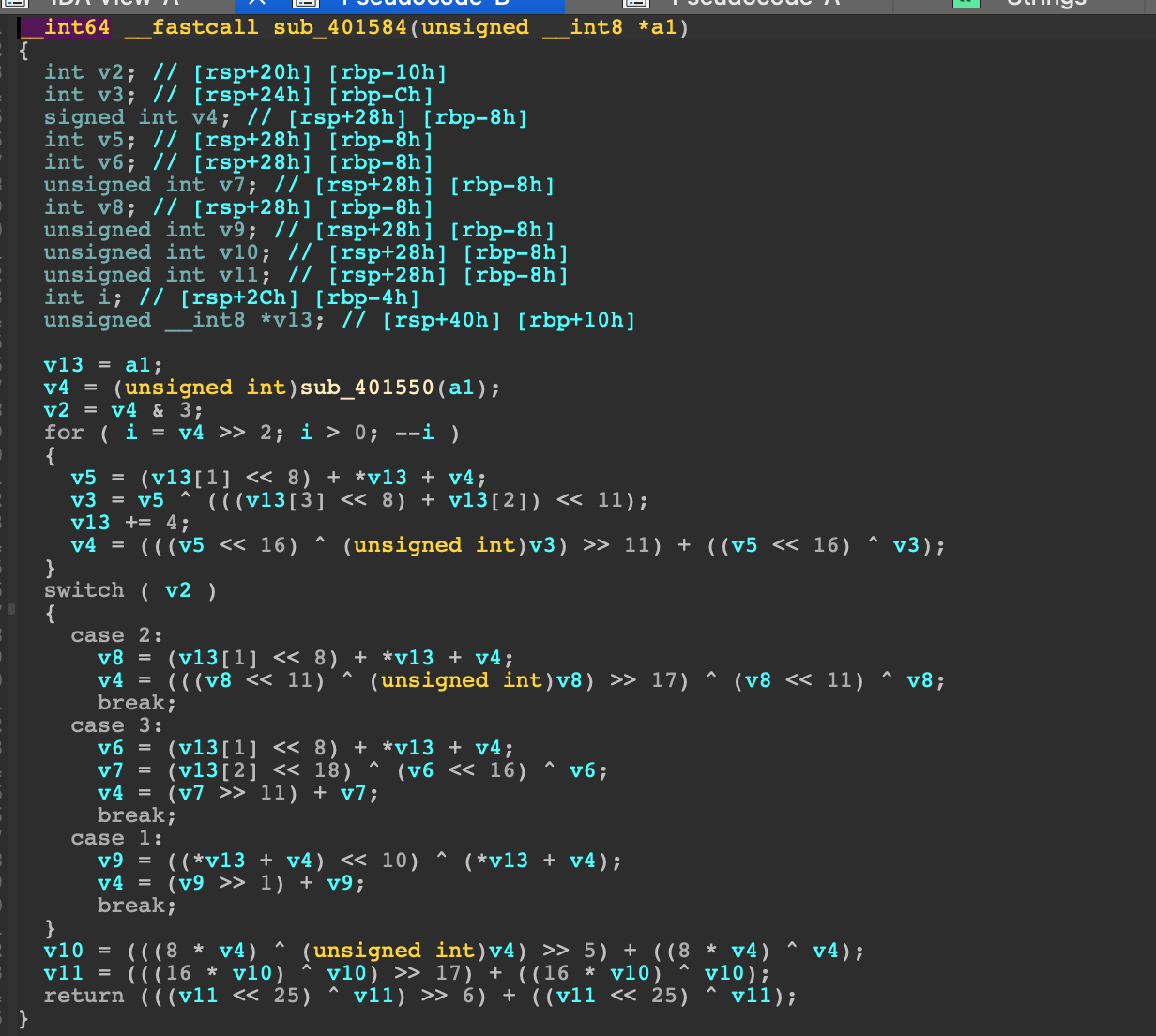This screenshot has height=1036, width=1156.
Task: Click the __fastcall calling convention keyword
Action: point(191,27)
